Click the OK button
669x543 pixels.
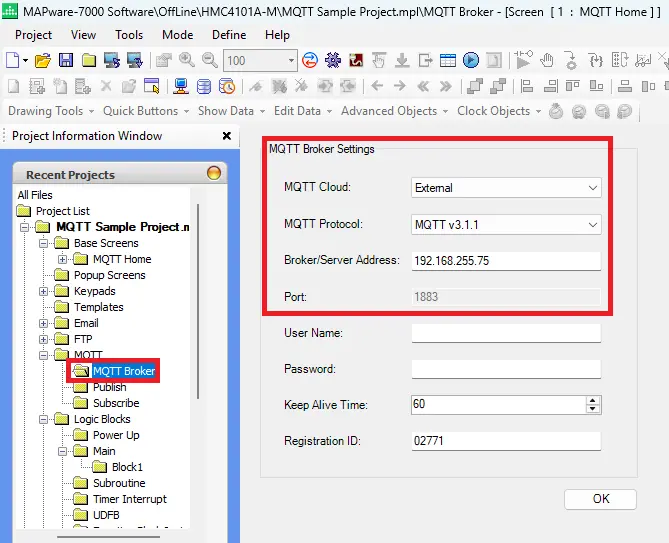[x=600, y=499]
